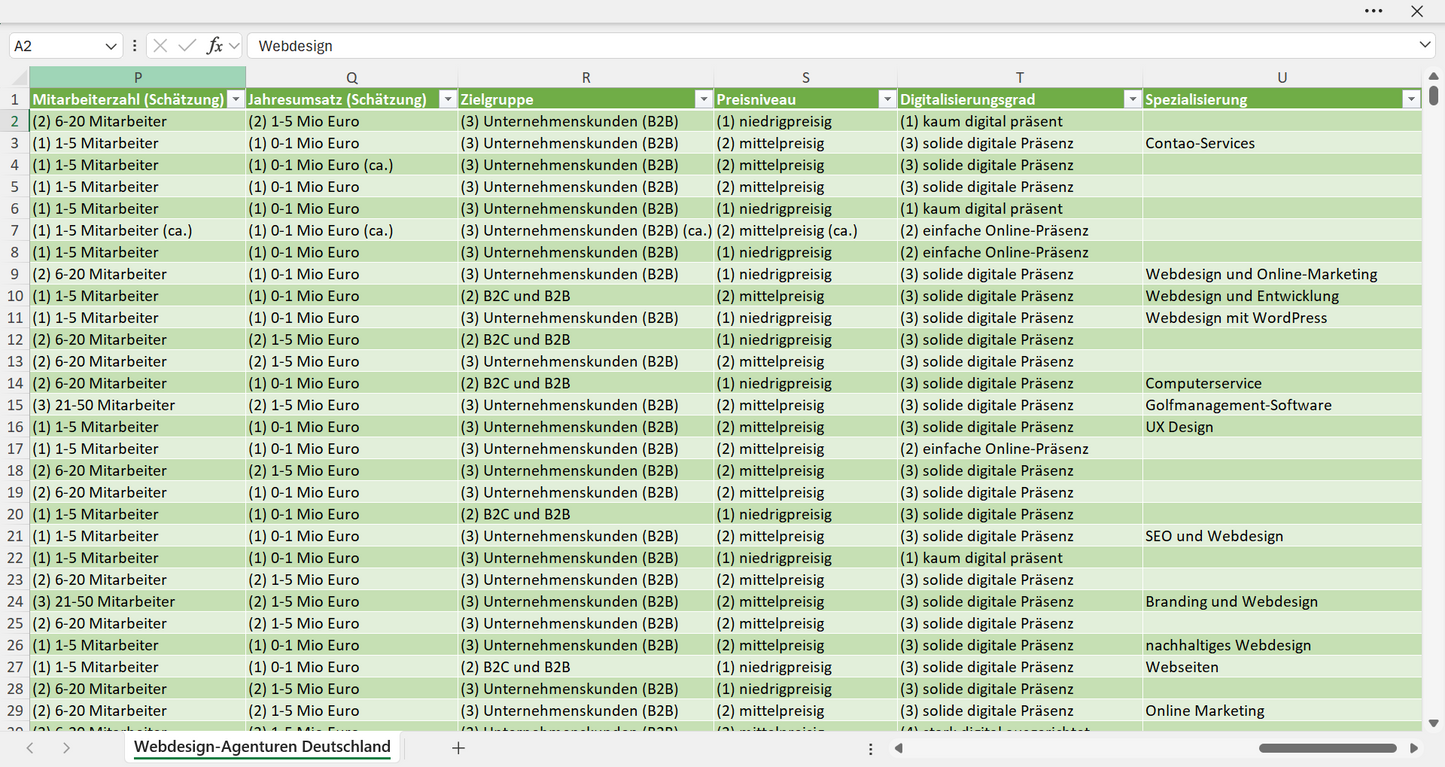Select all cells via the corner triangle
Screen dimensions: 1445x767
[19, 78]
